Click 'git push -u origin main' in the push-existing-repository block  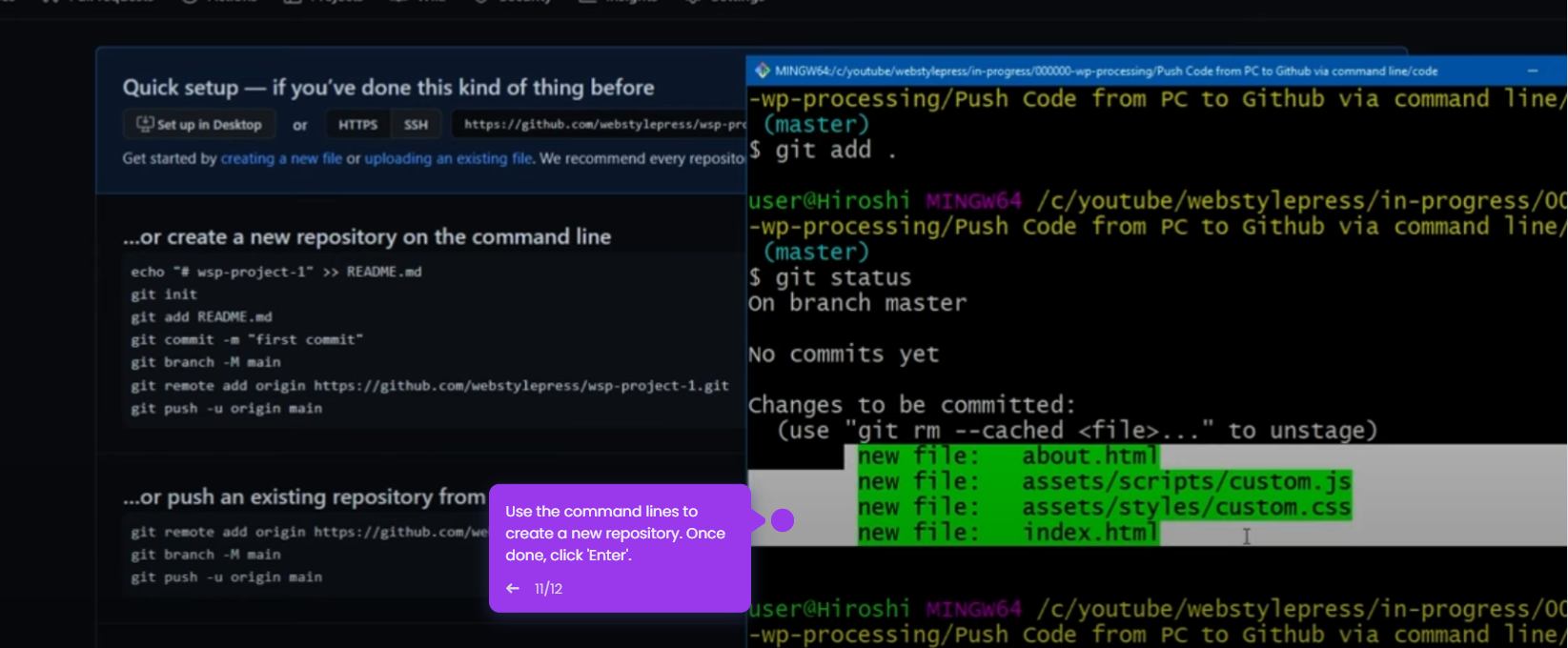(227, 577)
